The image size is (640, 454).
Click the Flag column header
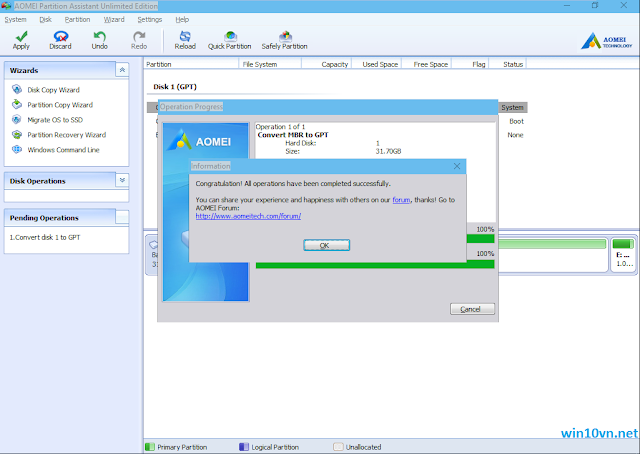tap(470, 64)
